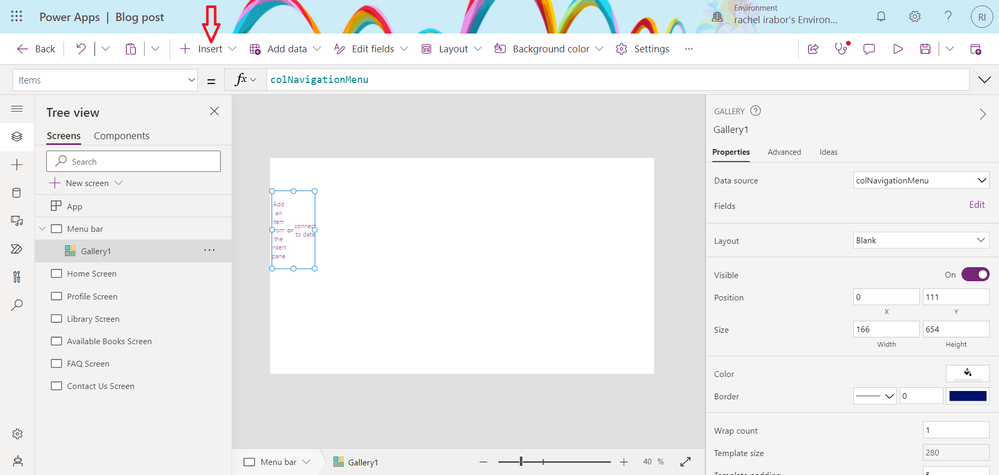Open the Edit fields menu

pos(371,49)
